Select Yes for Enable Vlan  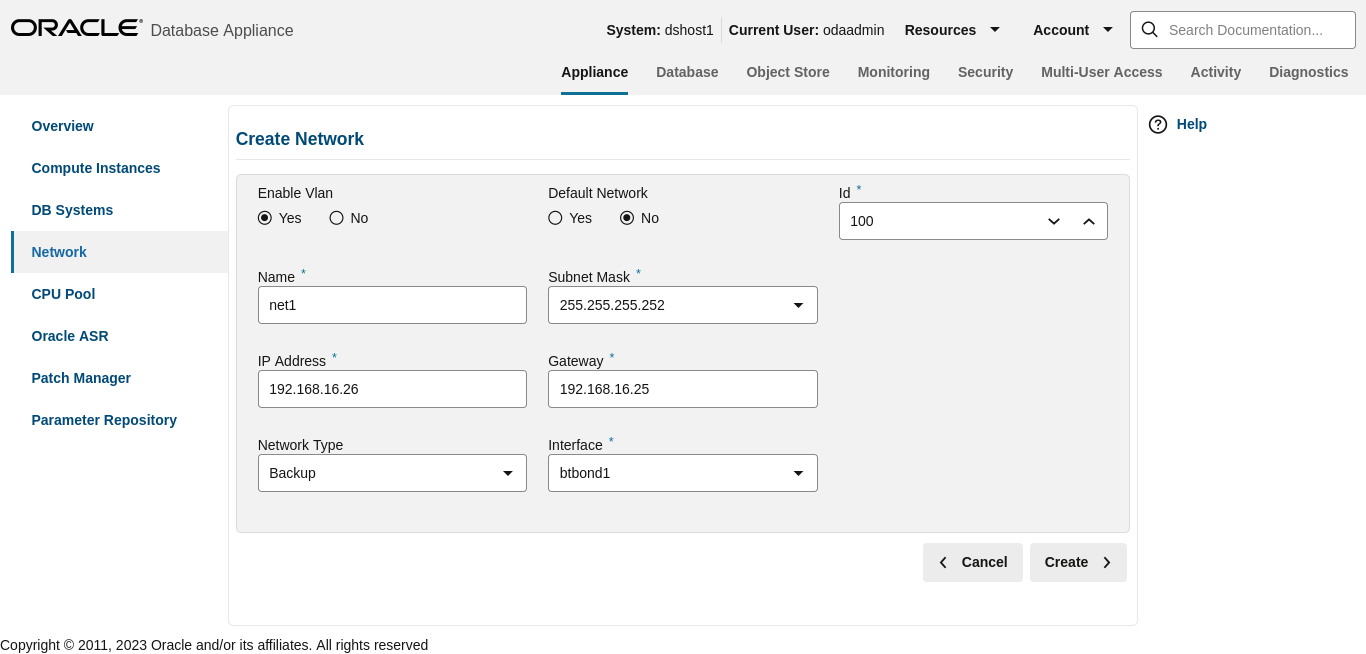[265, 218]
